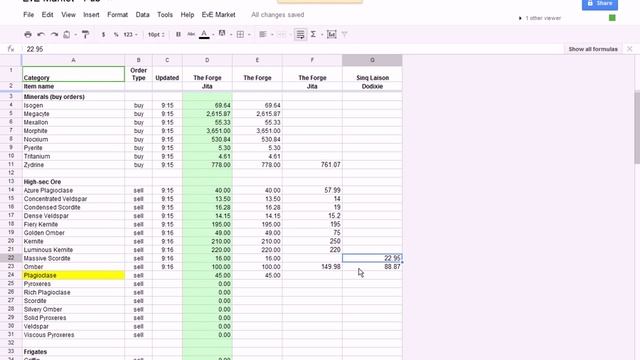Click the text color A icon
640x360 pixels.
pos(204,35)
